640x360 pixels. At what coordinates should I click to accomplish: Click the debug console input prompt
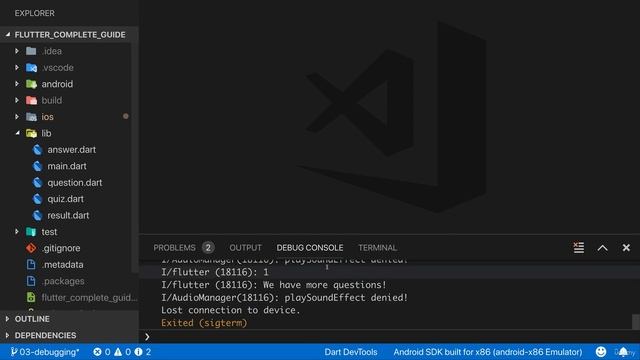click(388, 337)
